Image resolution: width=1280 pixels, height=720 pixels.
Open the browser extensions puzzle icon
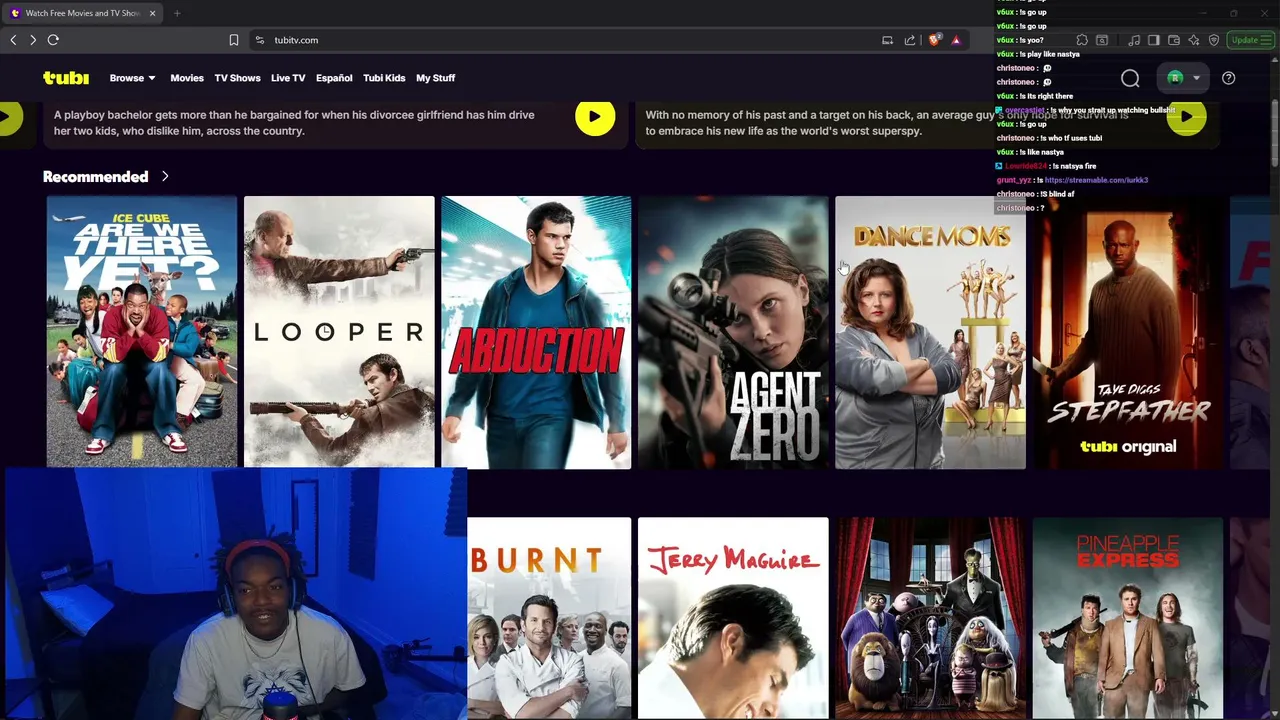coord(1082,40)
